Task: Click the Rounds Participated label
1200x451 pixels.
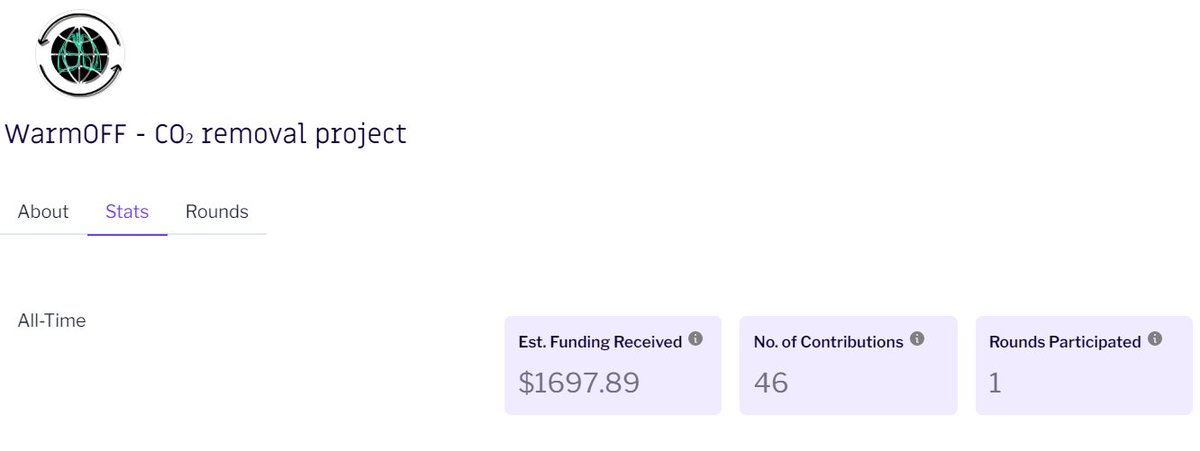Action: (1065, 342)
